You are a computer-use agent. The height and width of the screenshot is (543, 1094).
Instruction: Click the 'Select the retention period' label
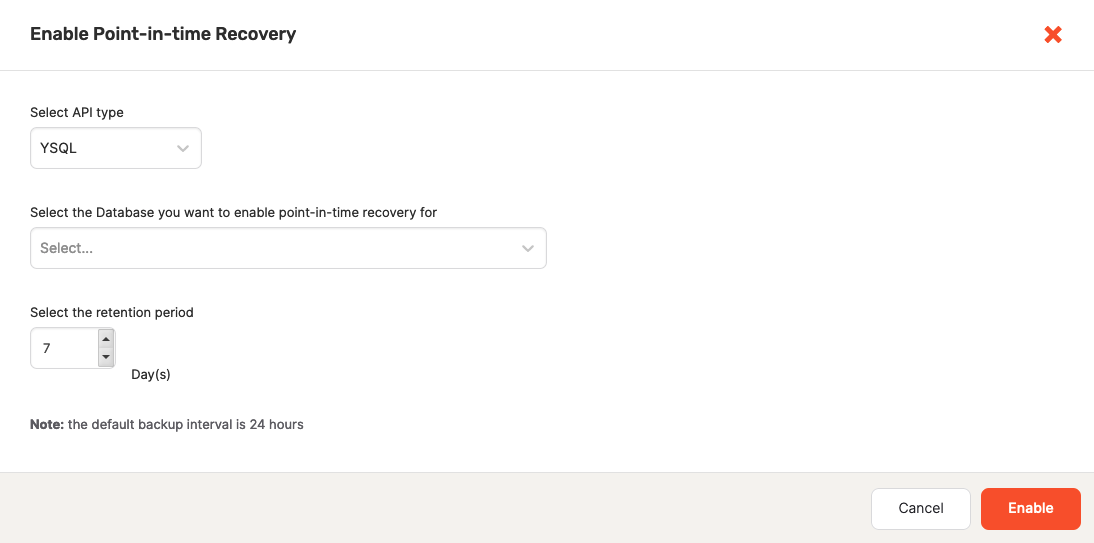(112, 312)
